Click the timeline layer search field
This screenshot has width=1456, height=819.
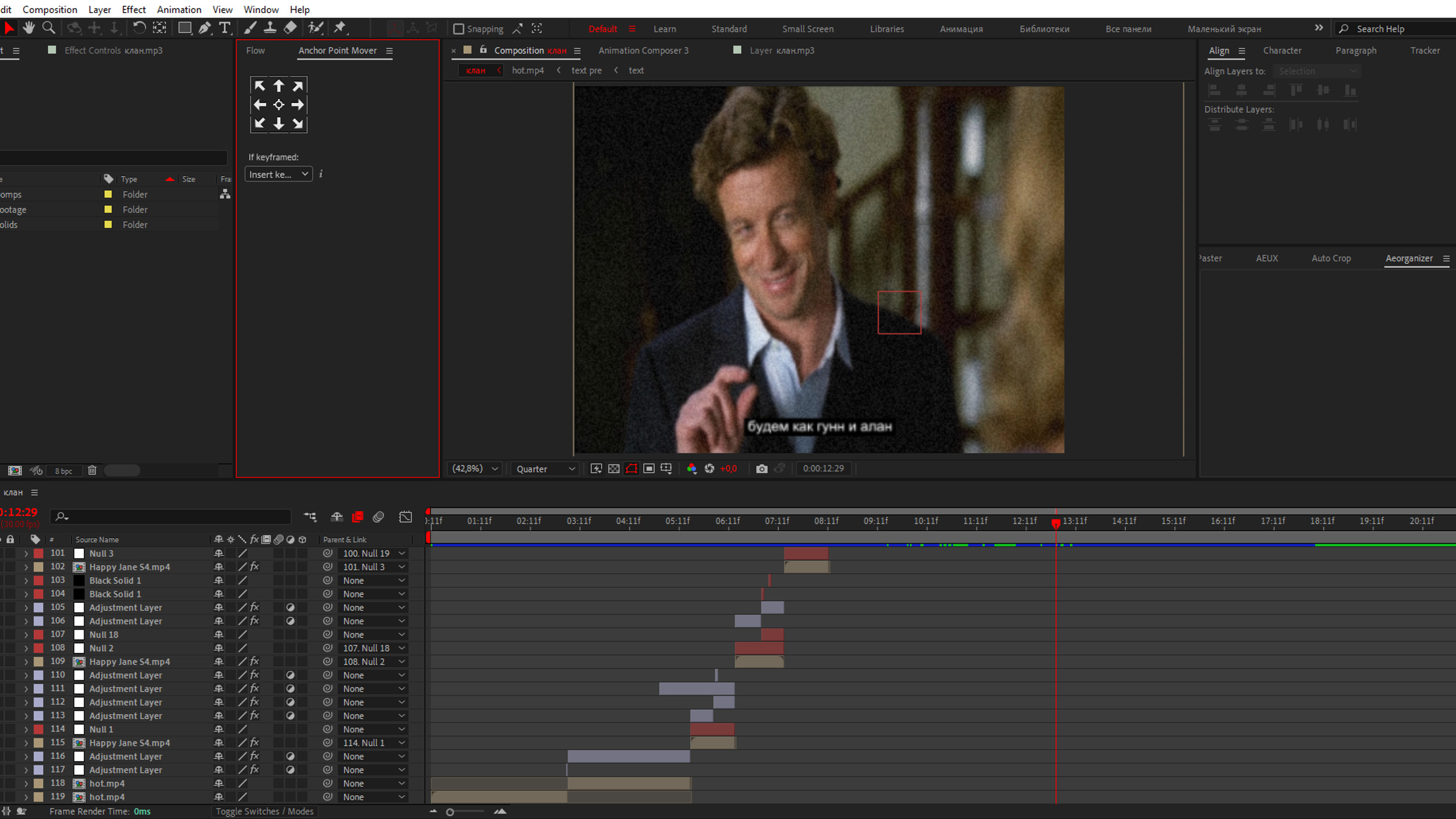point(171,516)
